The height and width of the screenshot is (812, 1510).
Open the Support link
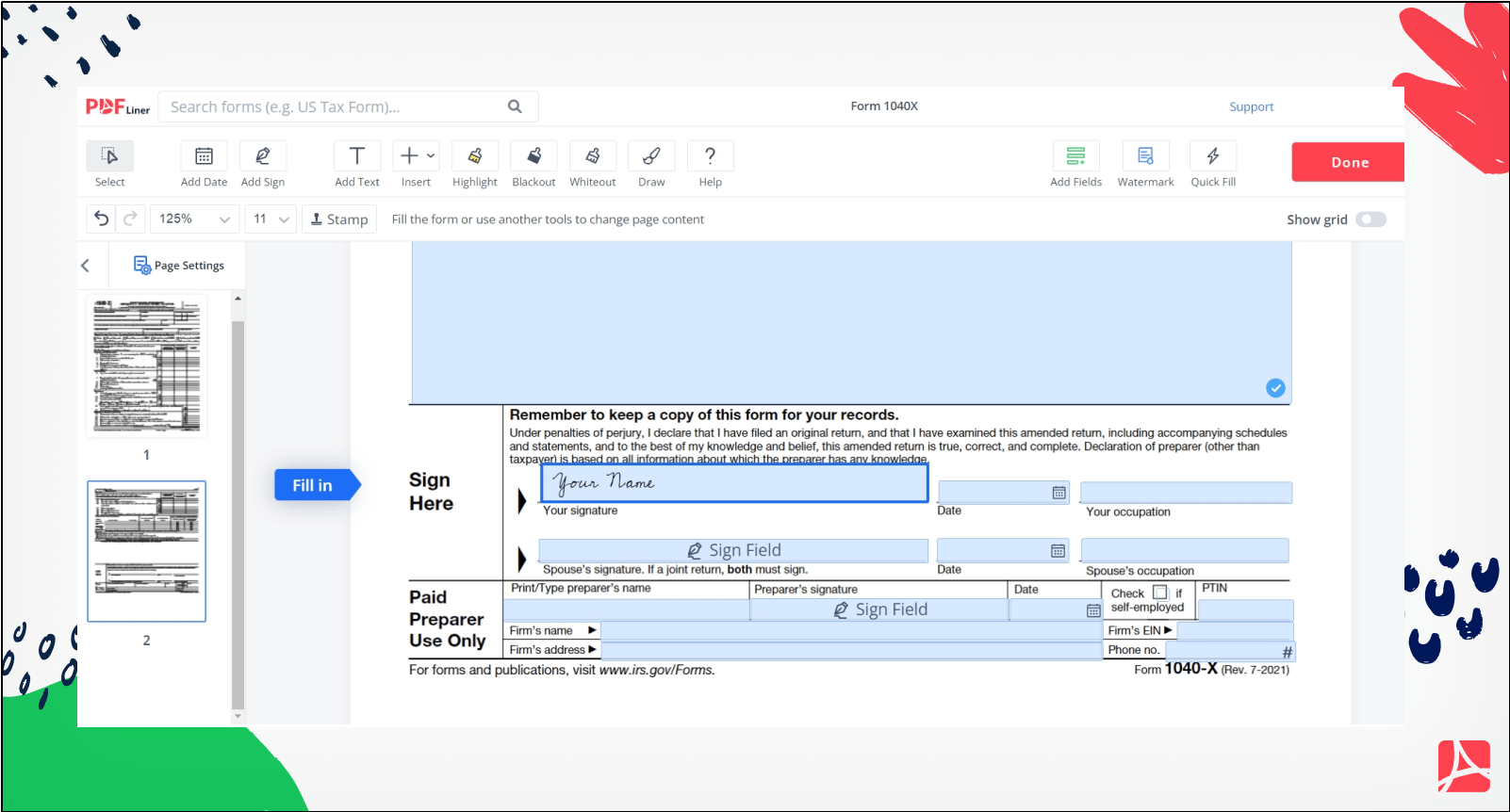[x=1251, y=106]
